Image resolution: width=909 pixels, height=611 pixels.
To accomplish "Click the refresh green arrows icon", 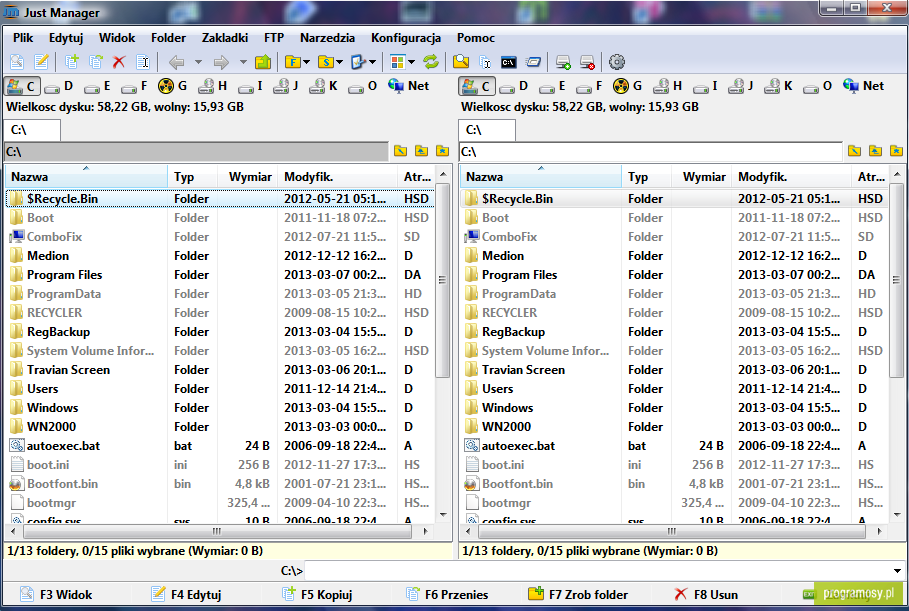I will 431,61.
